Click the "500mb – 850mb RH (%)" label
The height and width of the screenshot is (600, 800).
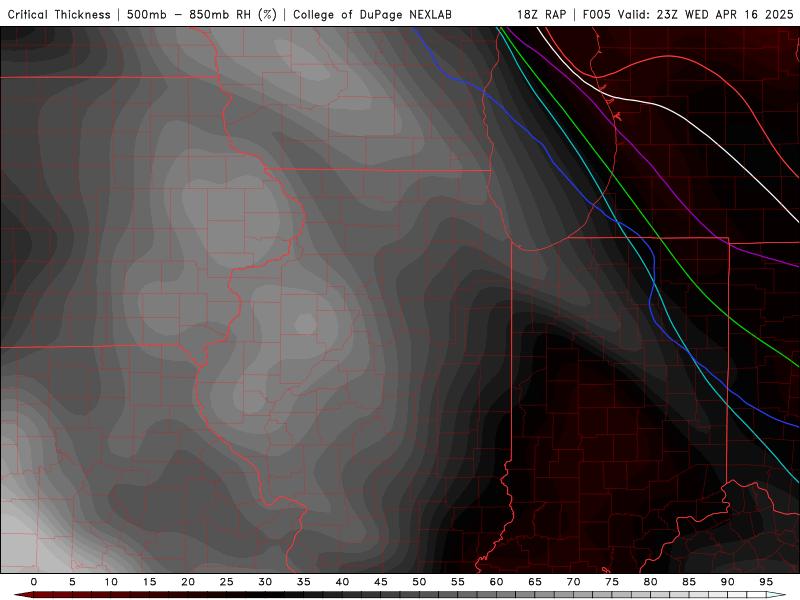tap(202, 15)
